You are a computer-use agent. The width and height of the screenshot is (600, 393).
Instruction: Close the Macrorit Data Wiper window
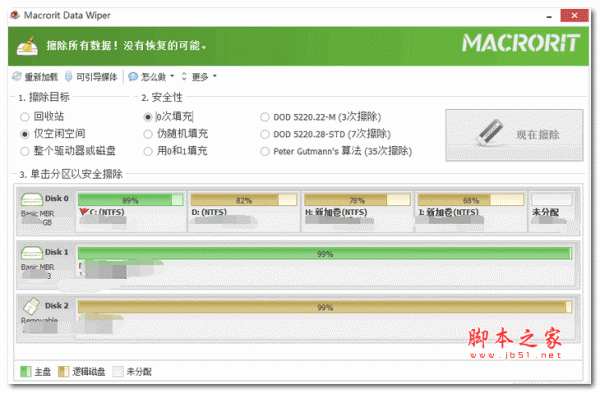tap(574, 15)
